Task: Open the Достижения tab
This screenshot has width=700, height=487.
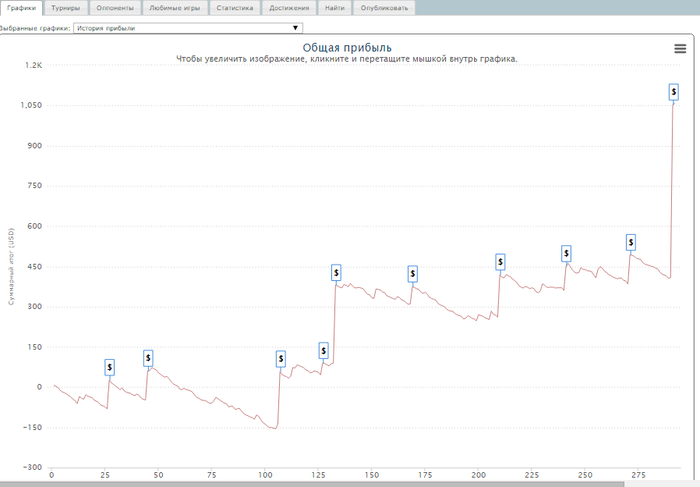Action: pyautogui.click(x=289, y=8)
